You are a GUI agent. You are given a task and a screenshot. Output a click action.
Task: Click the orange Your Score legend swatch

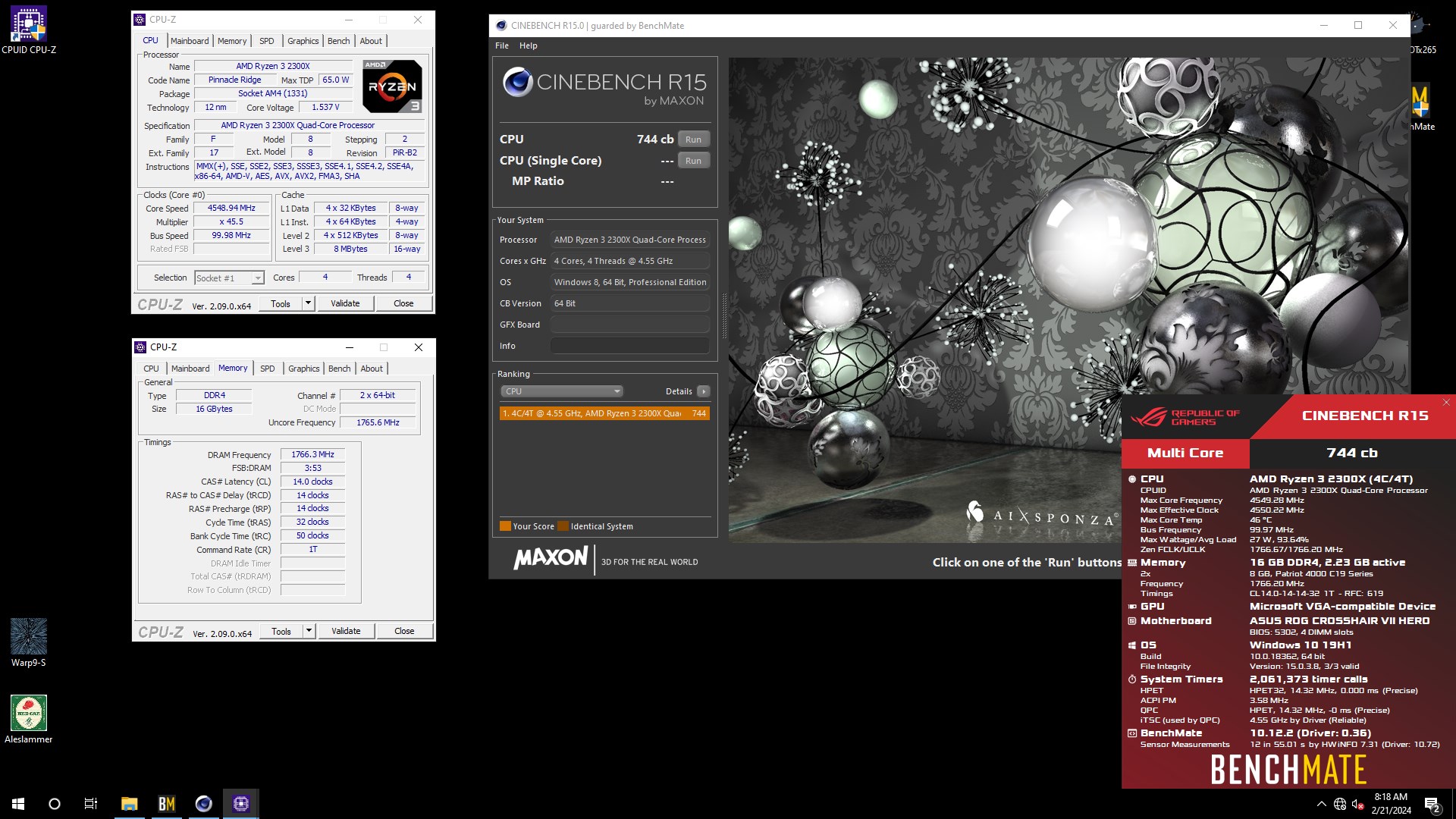click(505, 526)
